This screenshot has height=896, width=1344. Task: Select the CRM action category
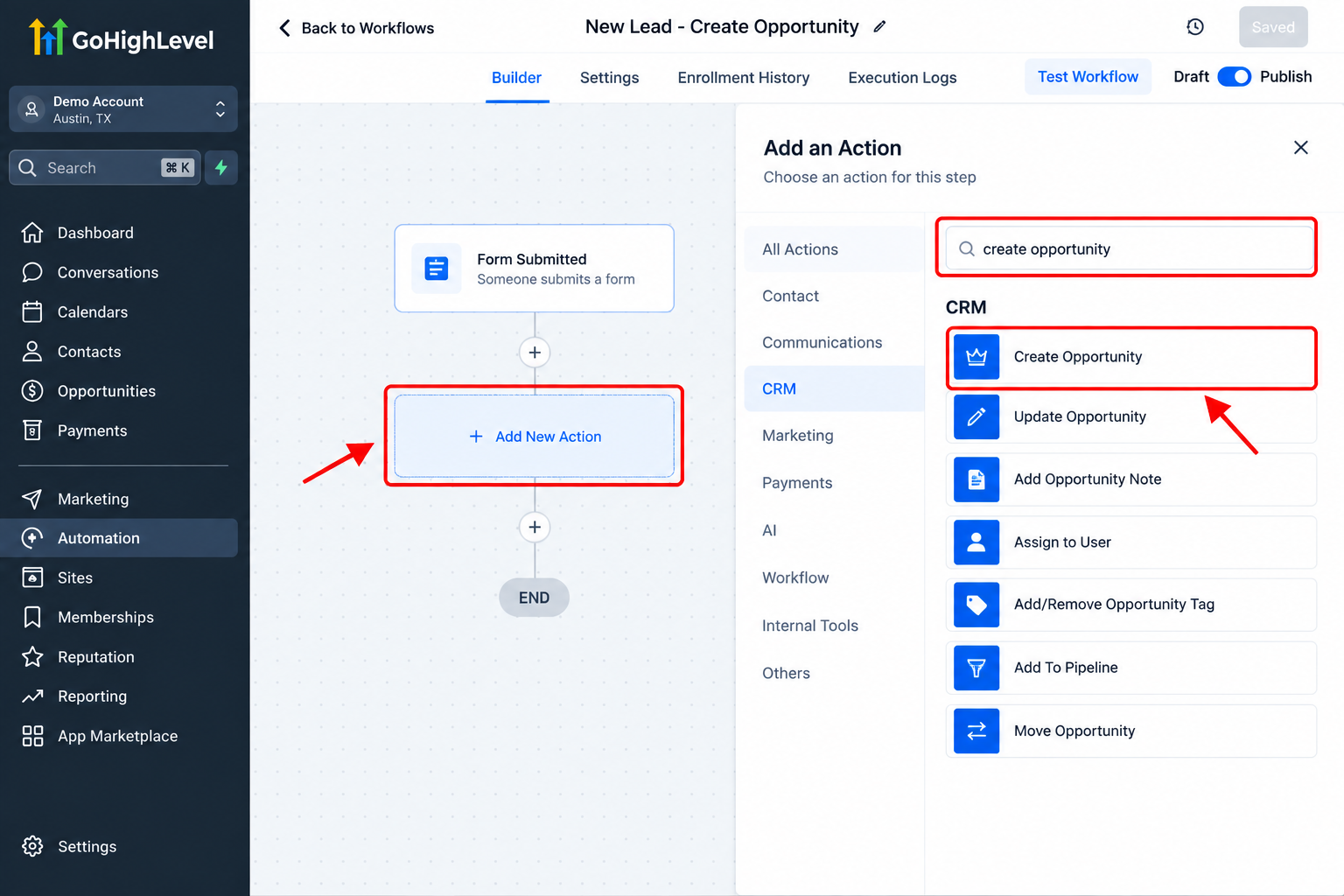click(x=834, y=388)
